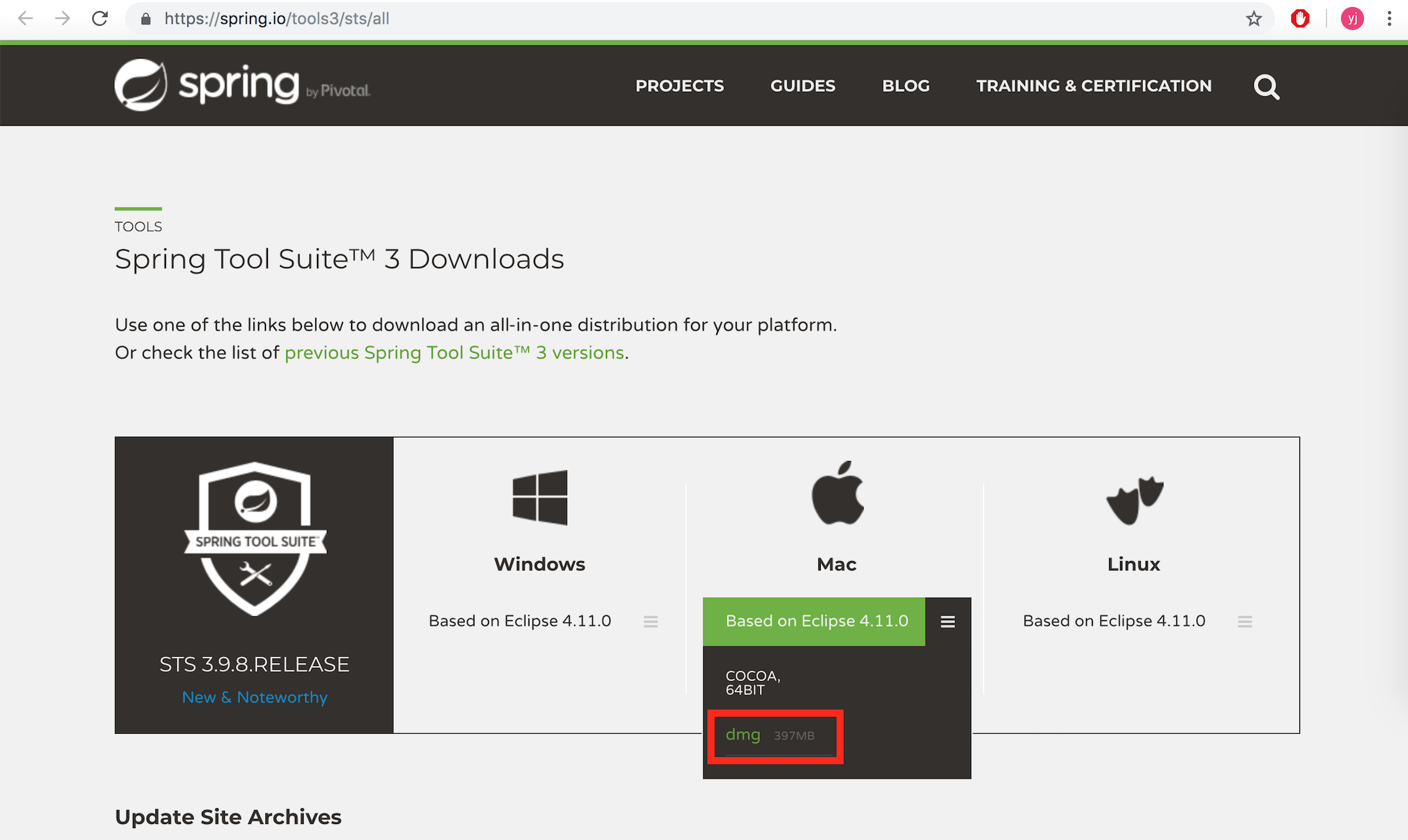Open the pink profile avatar

pyautogui.click(x=1351, y=19)
